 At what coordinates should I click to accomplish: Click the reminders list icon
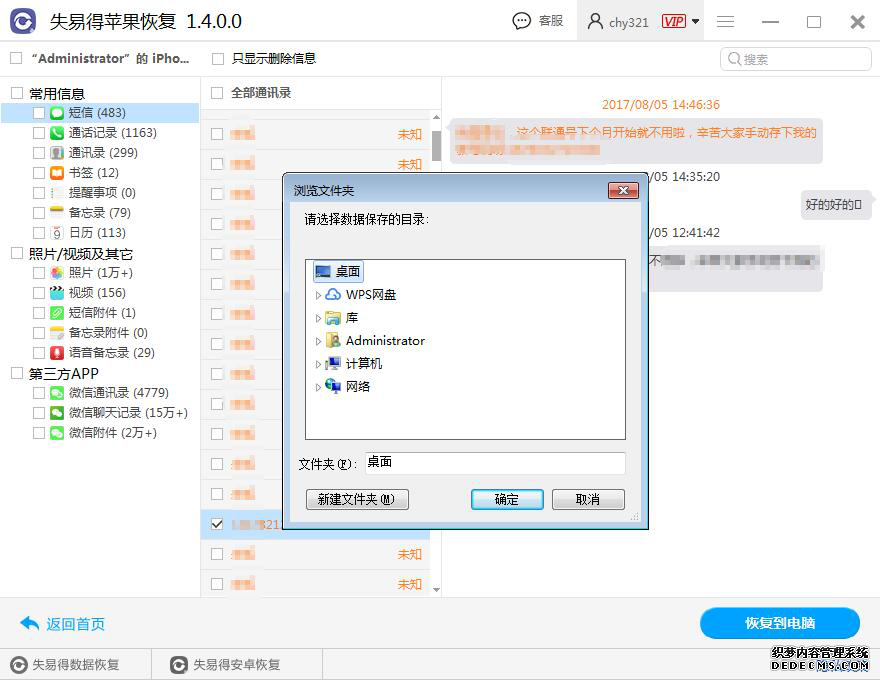pos(57,193)
